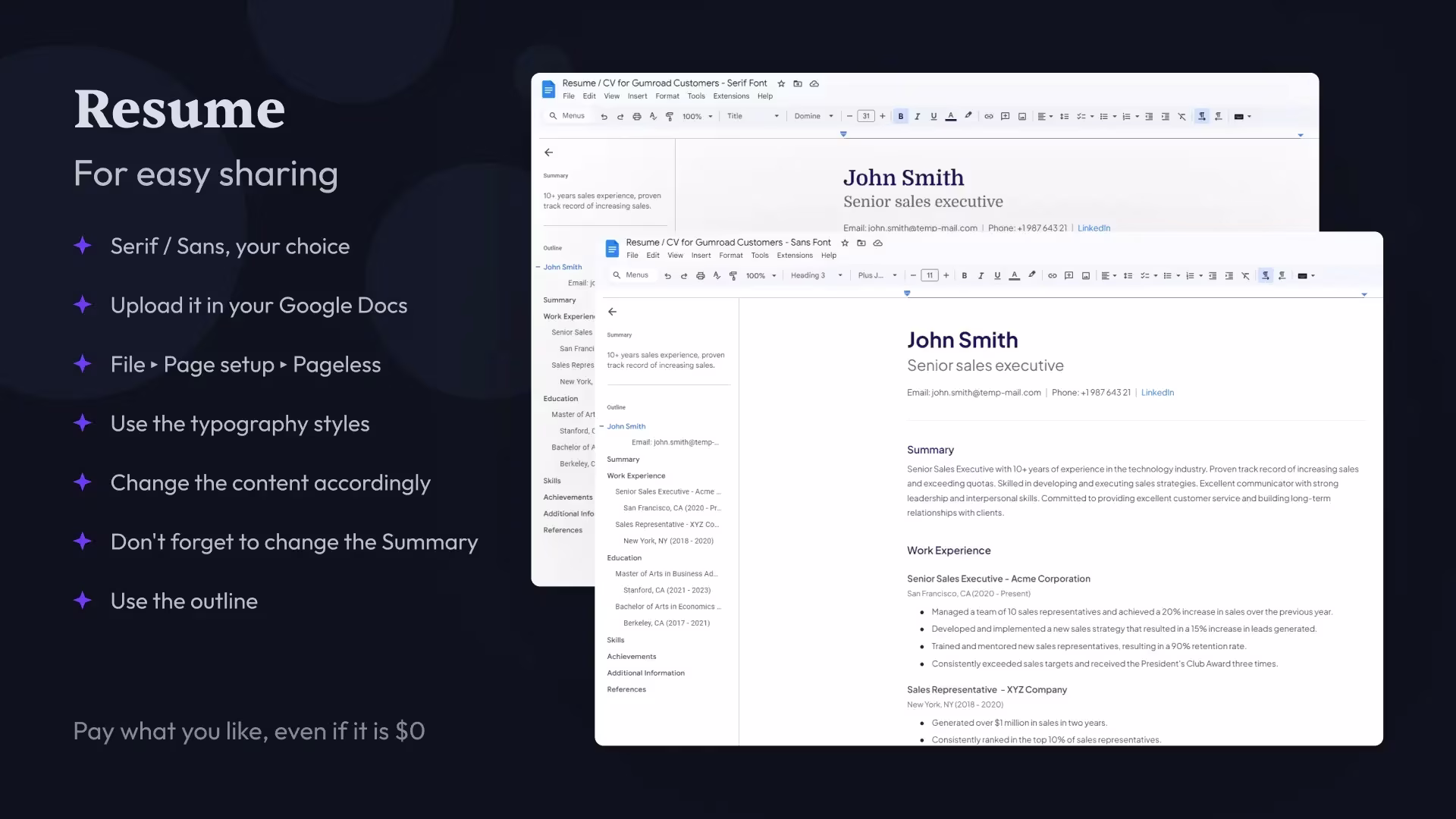
Task: Toggle italic in Sans Font document toolbar
Action: point(981,276)
